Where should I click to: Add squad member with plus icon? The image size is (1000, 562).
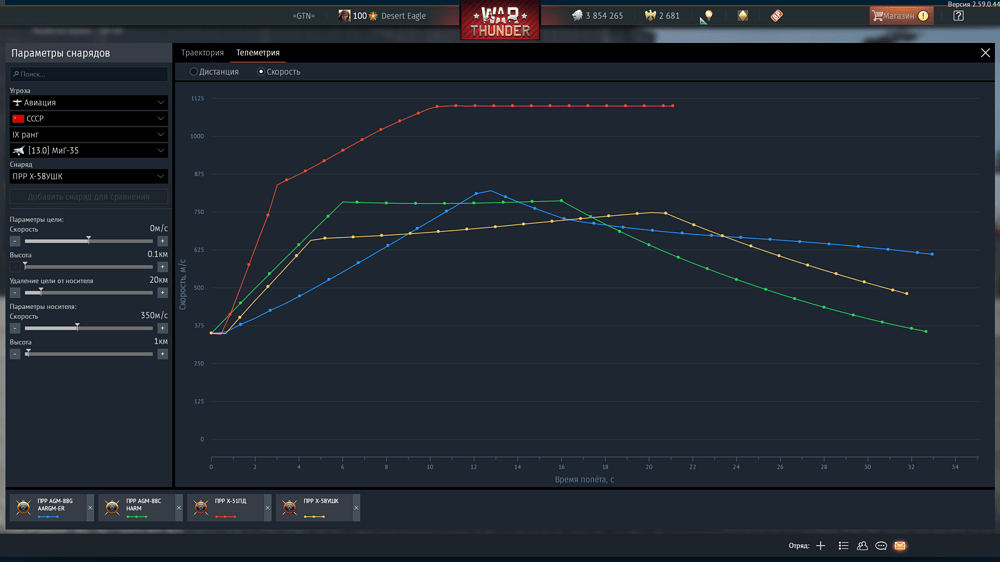pyautogui.click(x=821, y=545)
